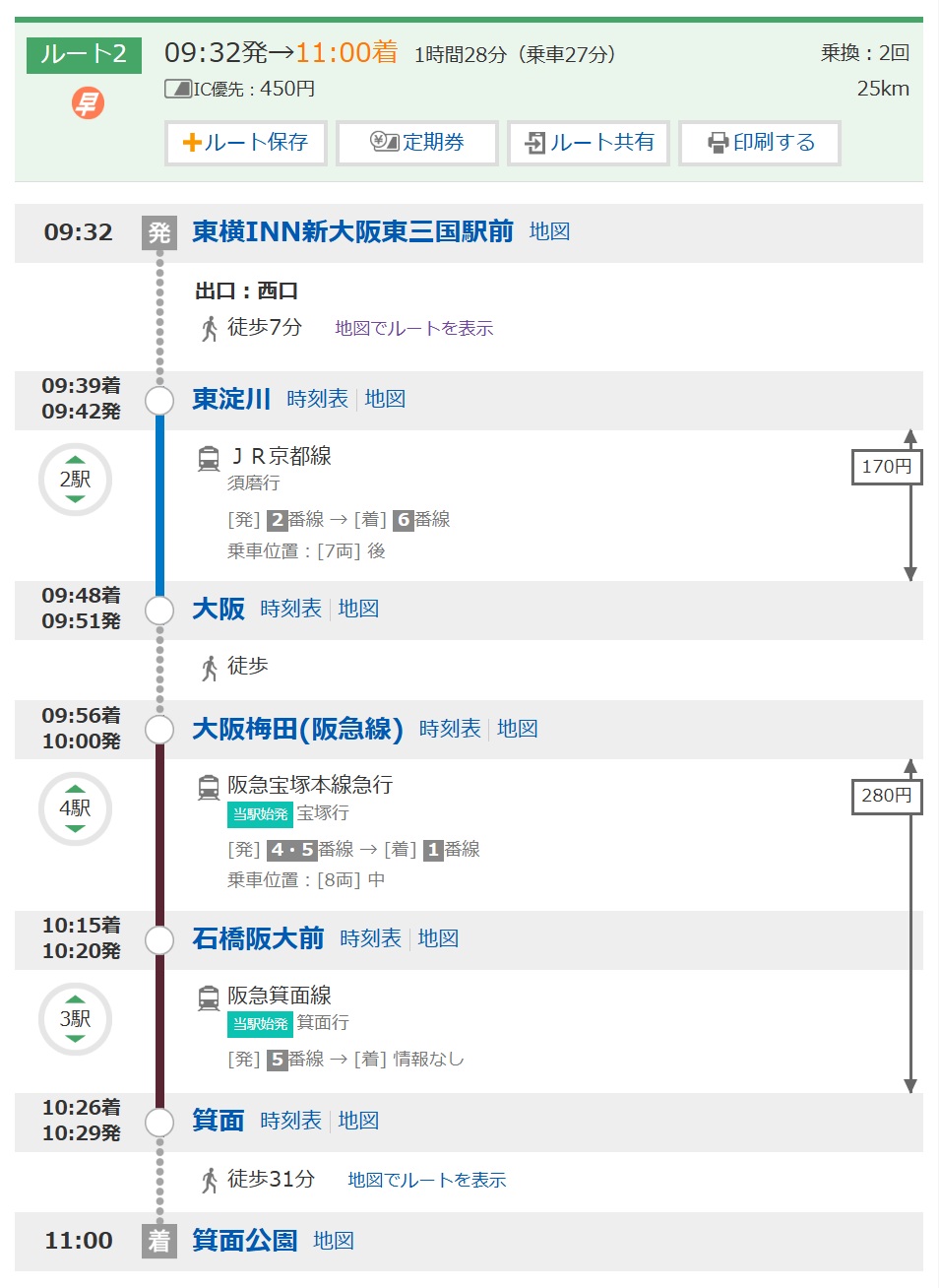Viewport: 939px width, 1288px height.
Task: Save this route with ルート保存 button
Action: click(x=246, y=143)
